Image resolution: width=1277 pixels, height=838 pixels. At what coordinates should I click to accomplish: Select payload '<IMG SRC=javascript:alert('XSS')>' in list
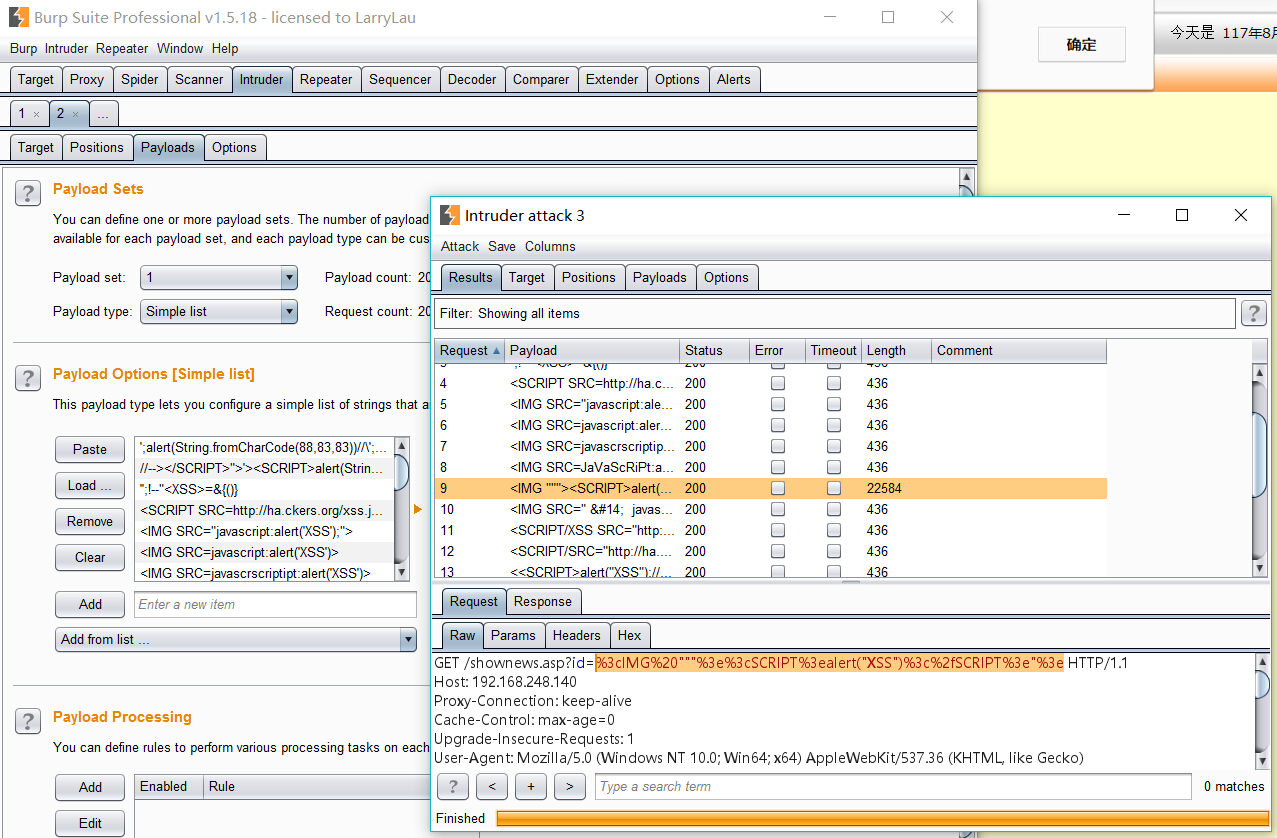click(264, 552)
